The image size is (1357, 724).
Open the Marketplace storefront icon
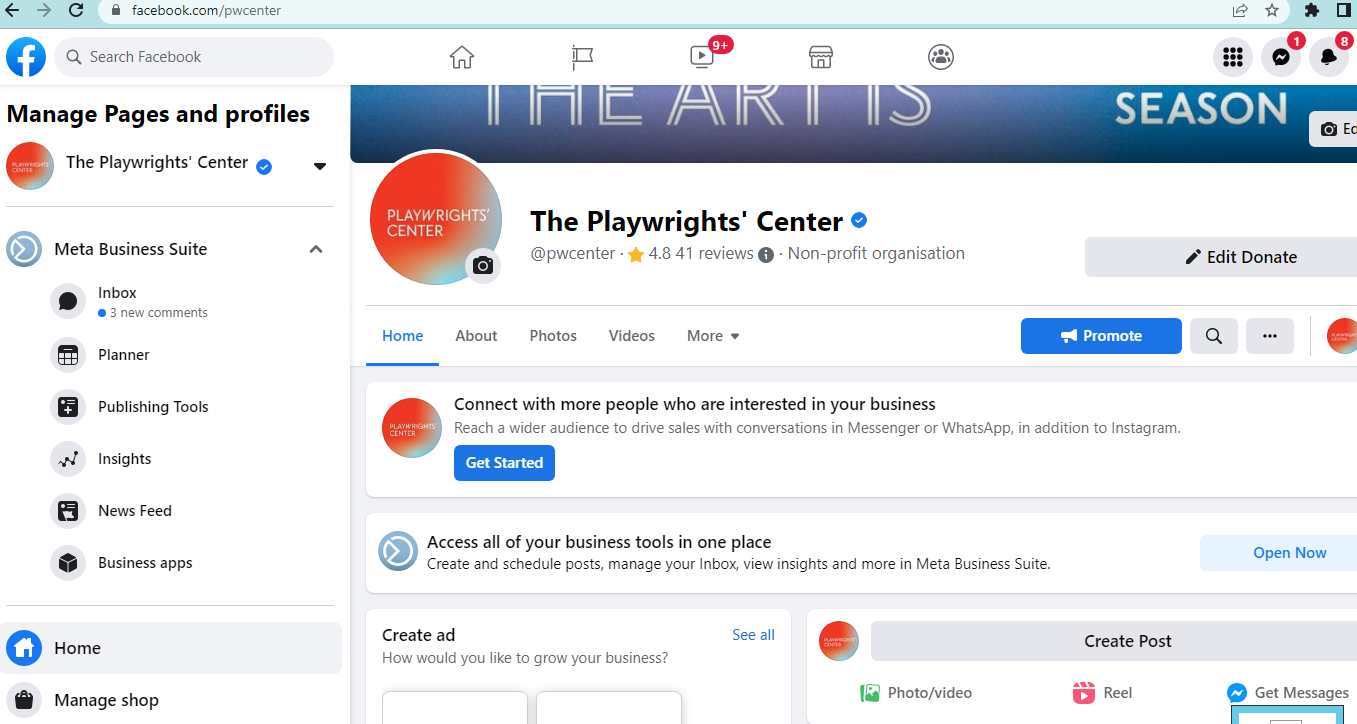pos(821,57)
